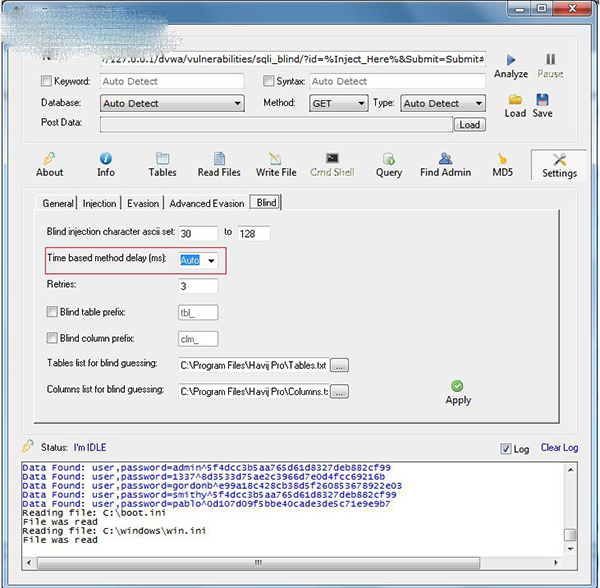Click the green Apply checkmark icon
This screenshot has height=588, width=600.
[x=457, y=386]
